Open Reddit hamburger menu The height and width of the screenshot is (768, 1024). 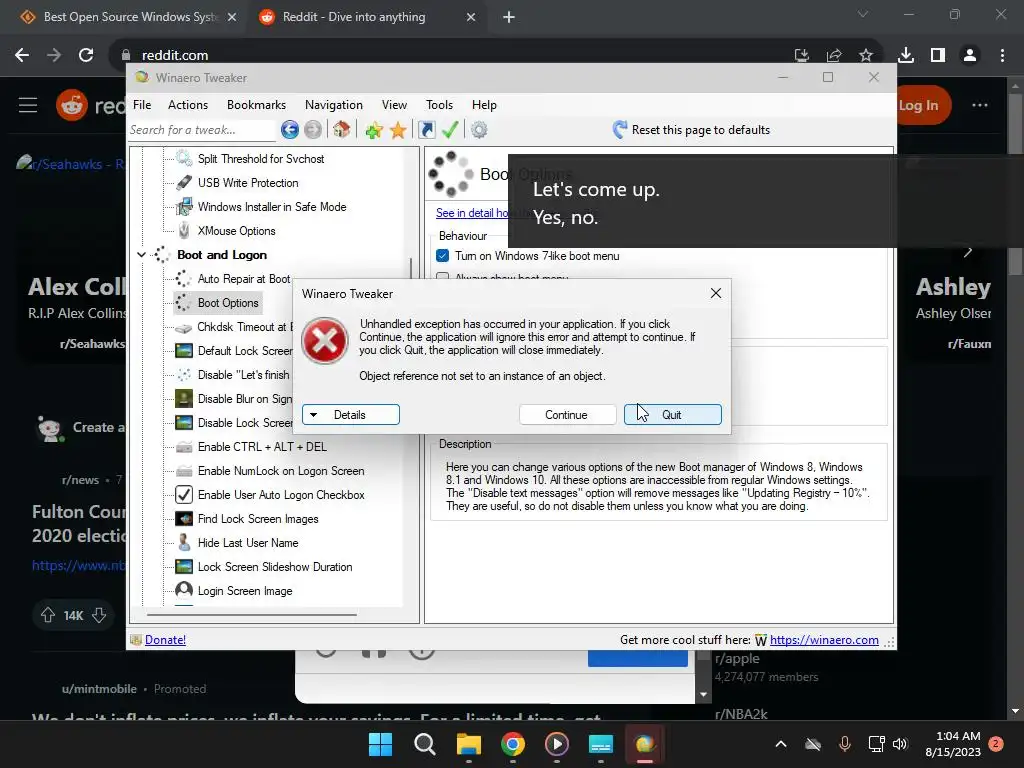[27, 105]
